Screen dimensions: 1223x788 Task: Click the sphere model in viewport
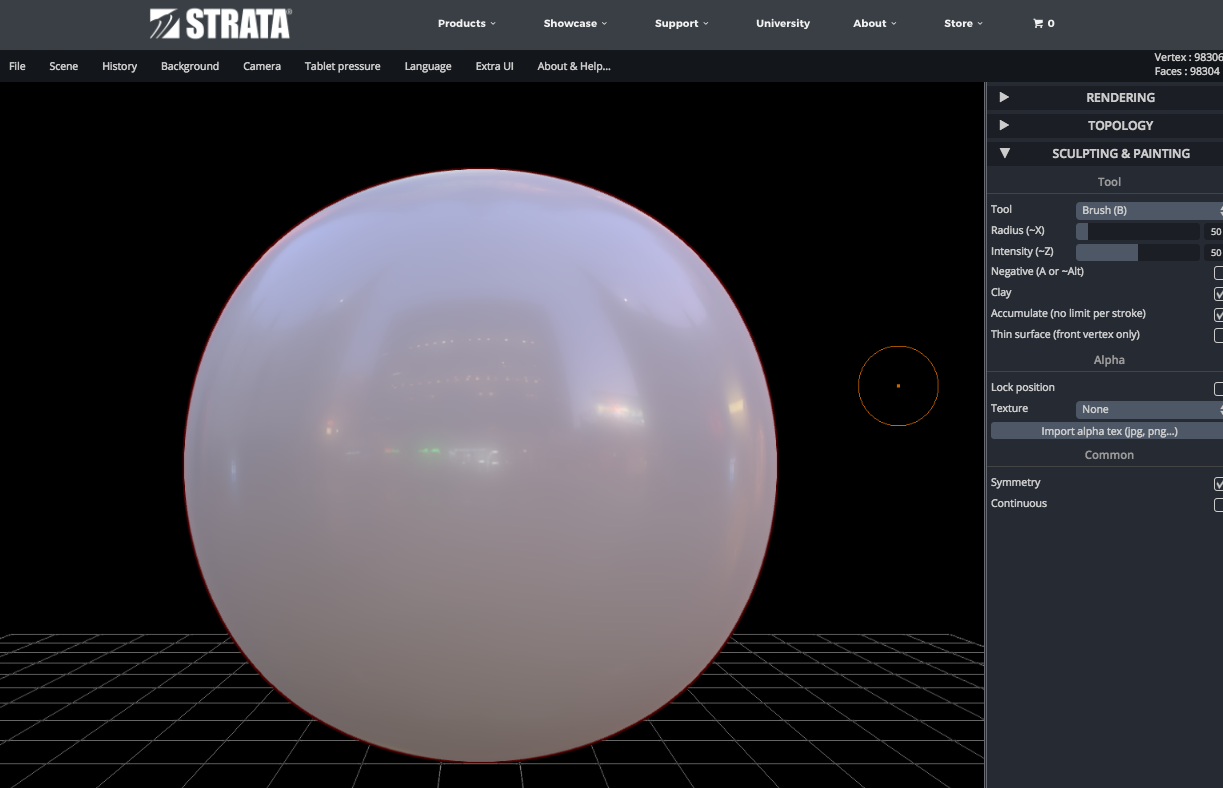point(480,465)
